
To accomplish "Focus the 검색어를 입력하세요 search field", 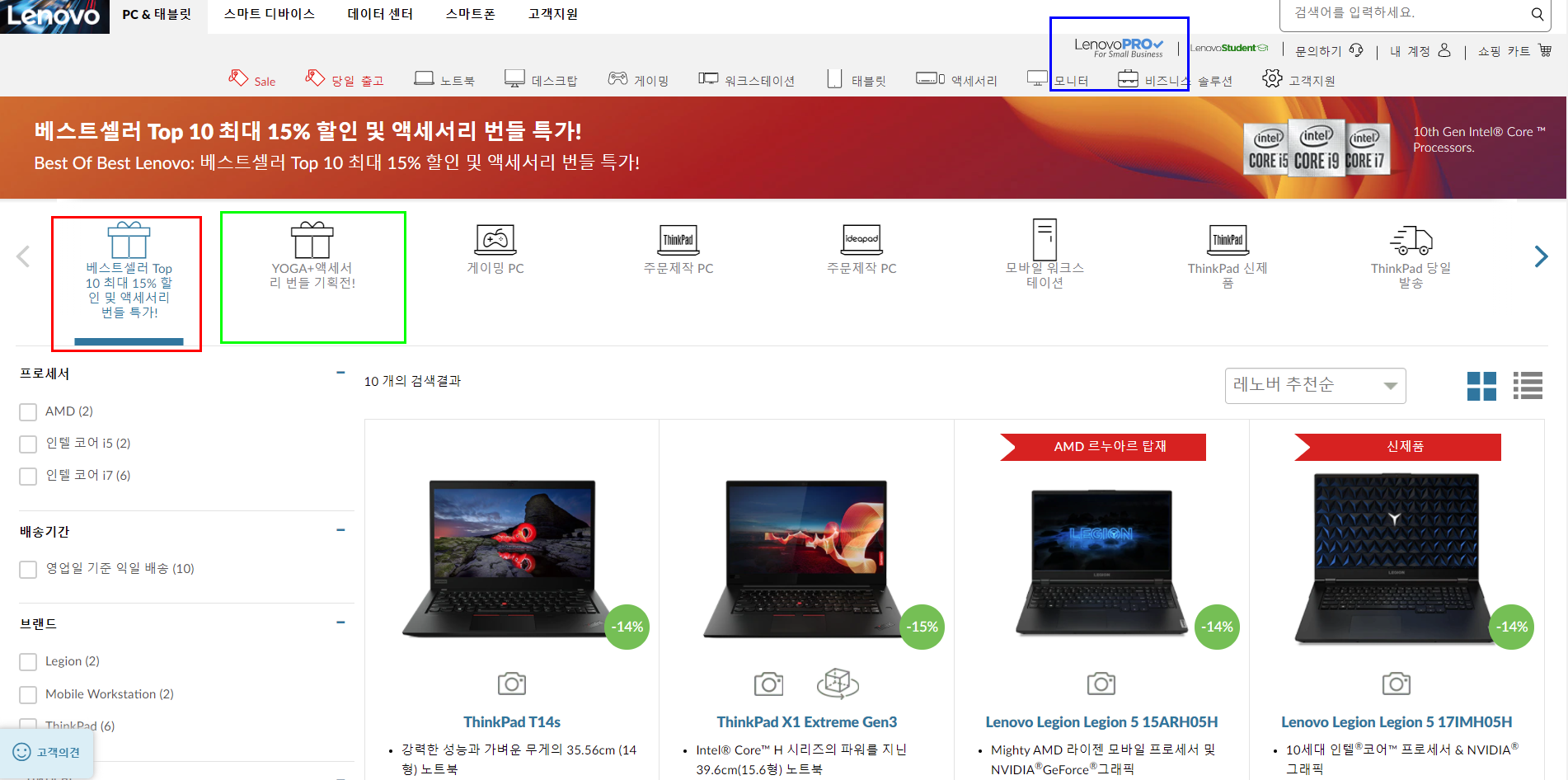I will (x=1406, y=13).
